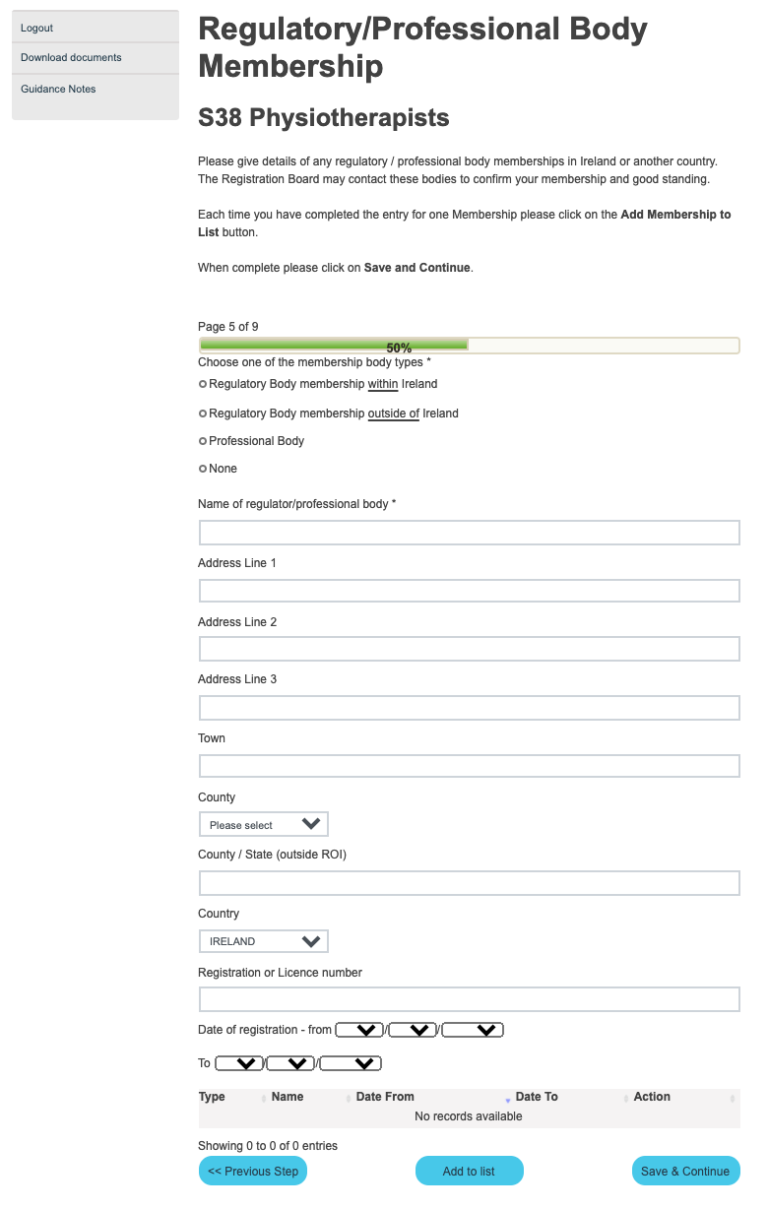Image resolution: width=768 pixels, height=1209 pixels.
Task: Click sort icon beside Name column
Action: 348,1098
